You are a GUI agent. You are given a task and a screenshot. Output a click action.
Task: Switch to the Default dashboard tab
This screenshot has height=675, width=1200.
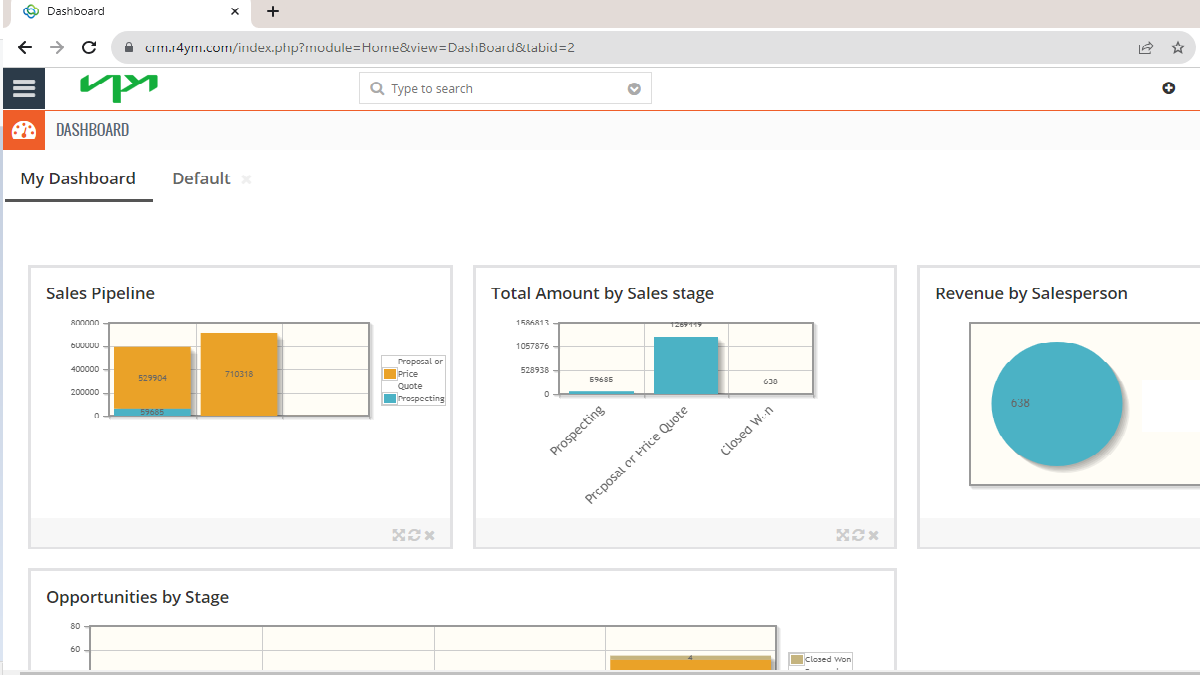(201, 178)
